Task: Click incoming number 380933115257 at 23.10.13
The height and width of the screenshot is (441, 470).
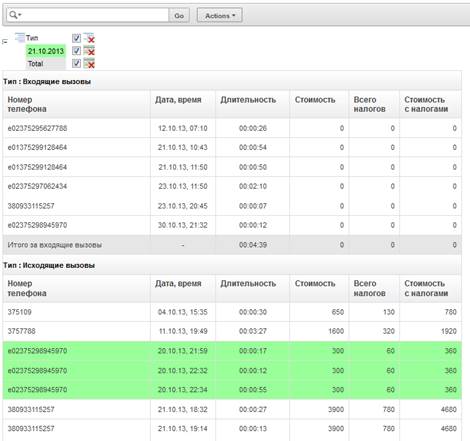Action: 31,206
